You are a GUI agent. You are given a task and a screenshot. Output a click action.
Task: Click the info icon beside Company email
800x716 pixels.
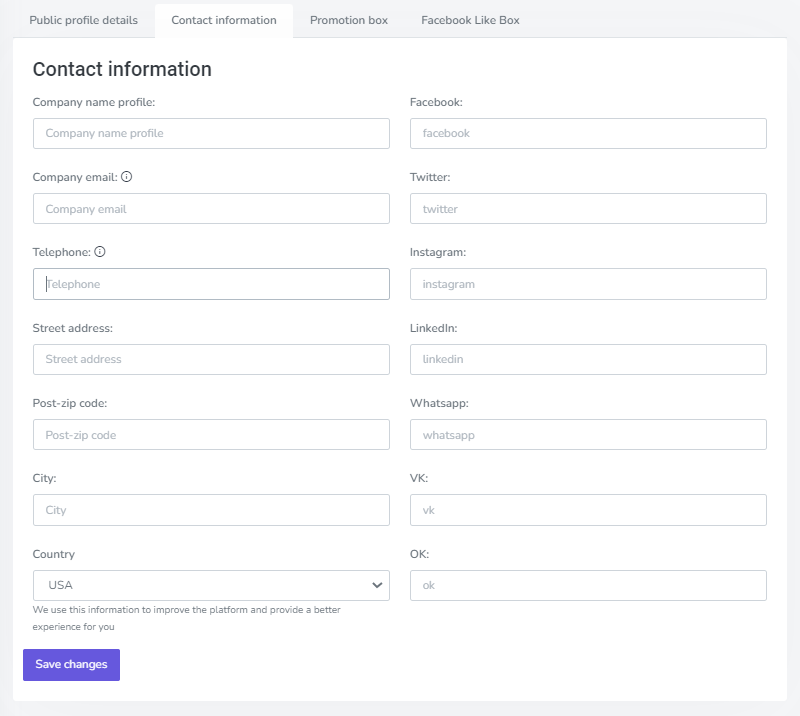pos(127,177)
